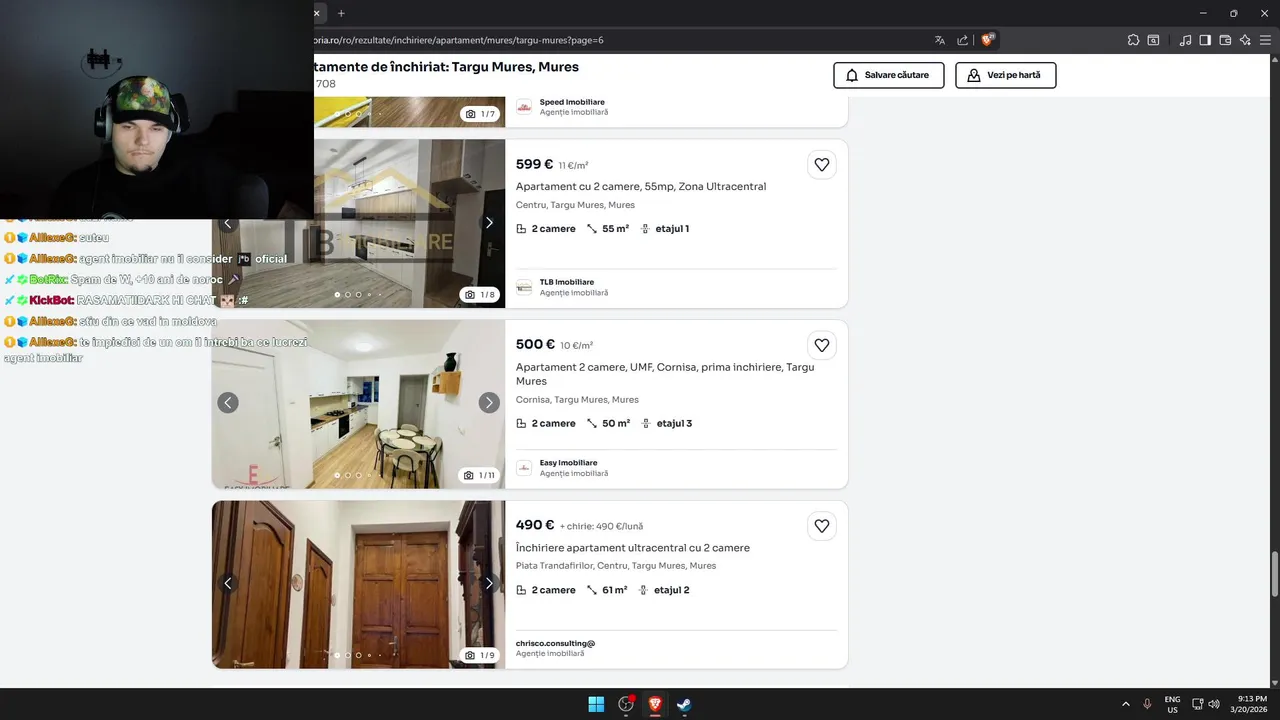Open the browser extensions puzzle icon
This screenshot has width=1280, height=720.
(x=1133, y=40)
